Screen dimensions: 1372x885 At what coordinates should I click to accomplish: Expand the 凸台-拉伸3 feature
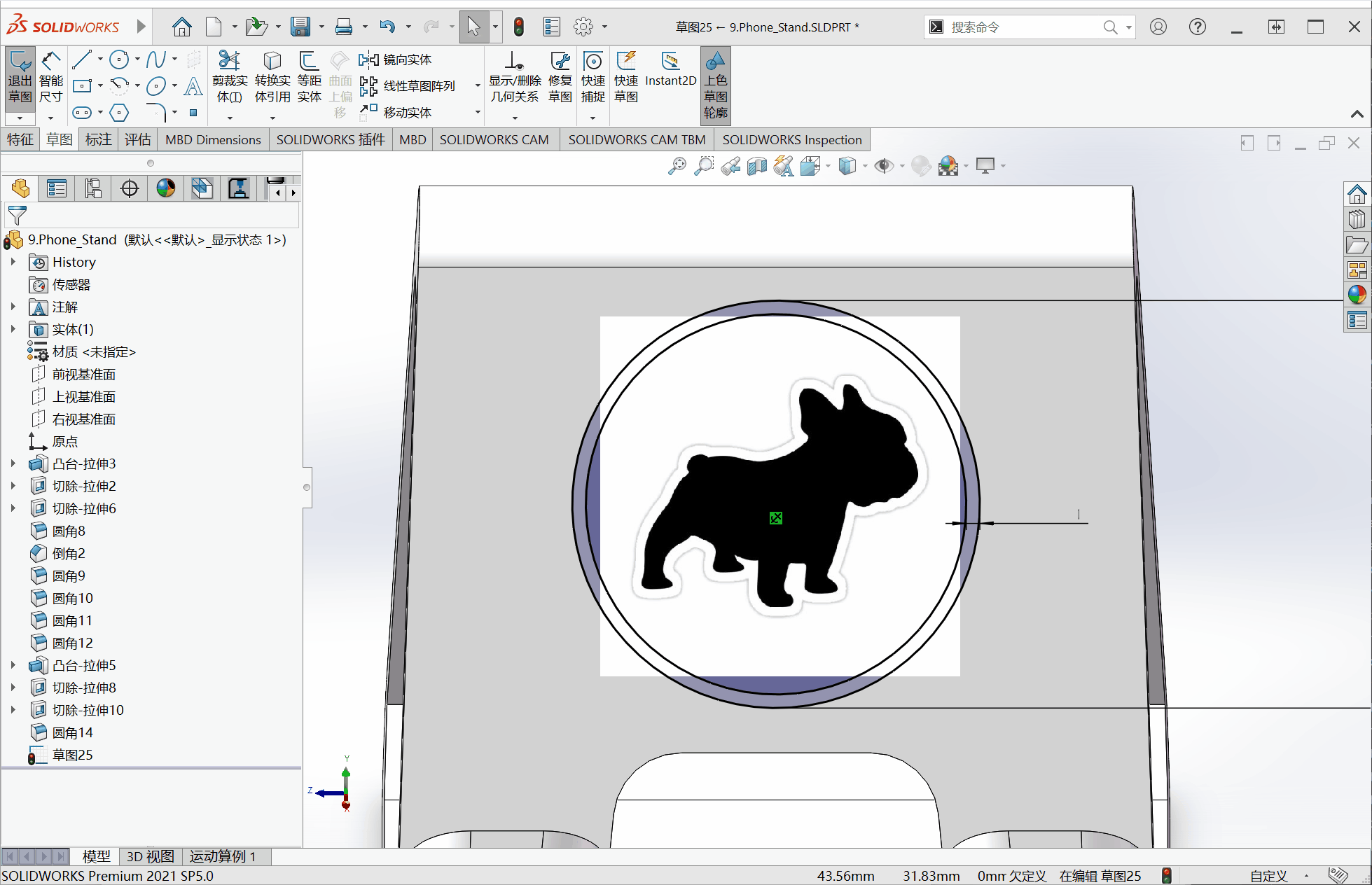pyautogui.click(x=13, y=464)
